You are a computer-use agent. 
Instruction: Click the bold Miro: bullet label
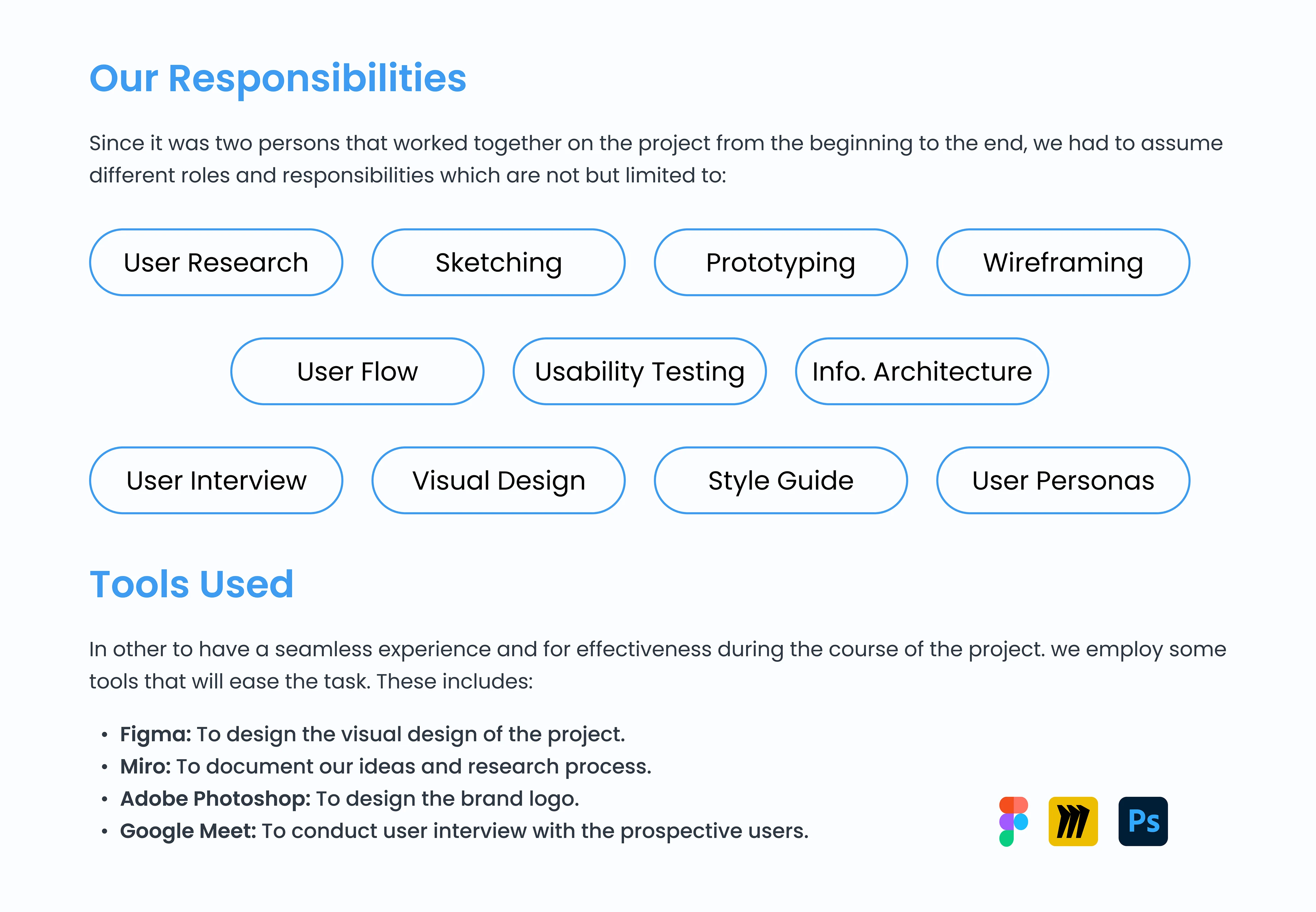coord(145,767)
